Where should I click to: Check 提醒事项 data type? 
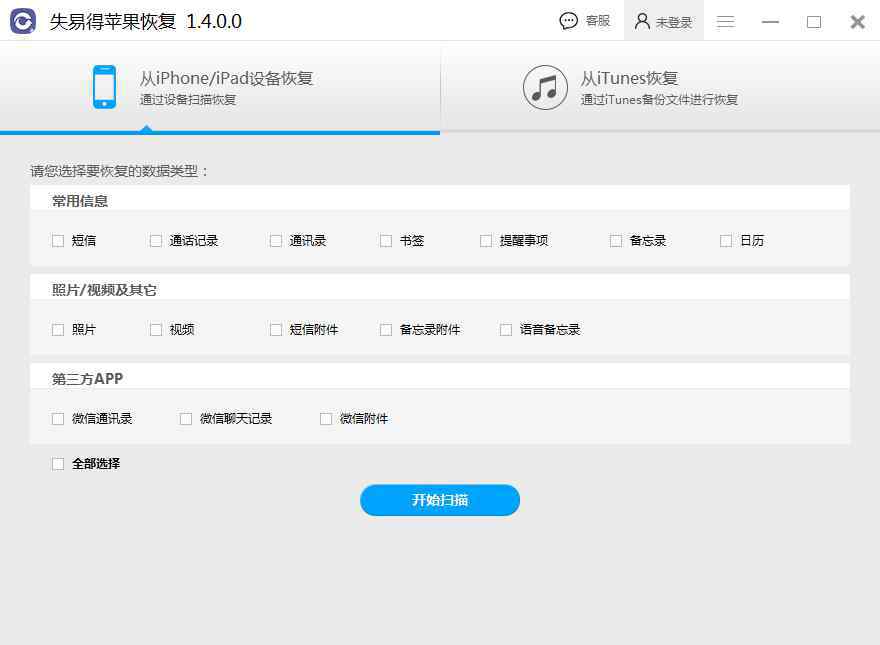(x=486, y=241)
